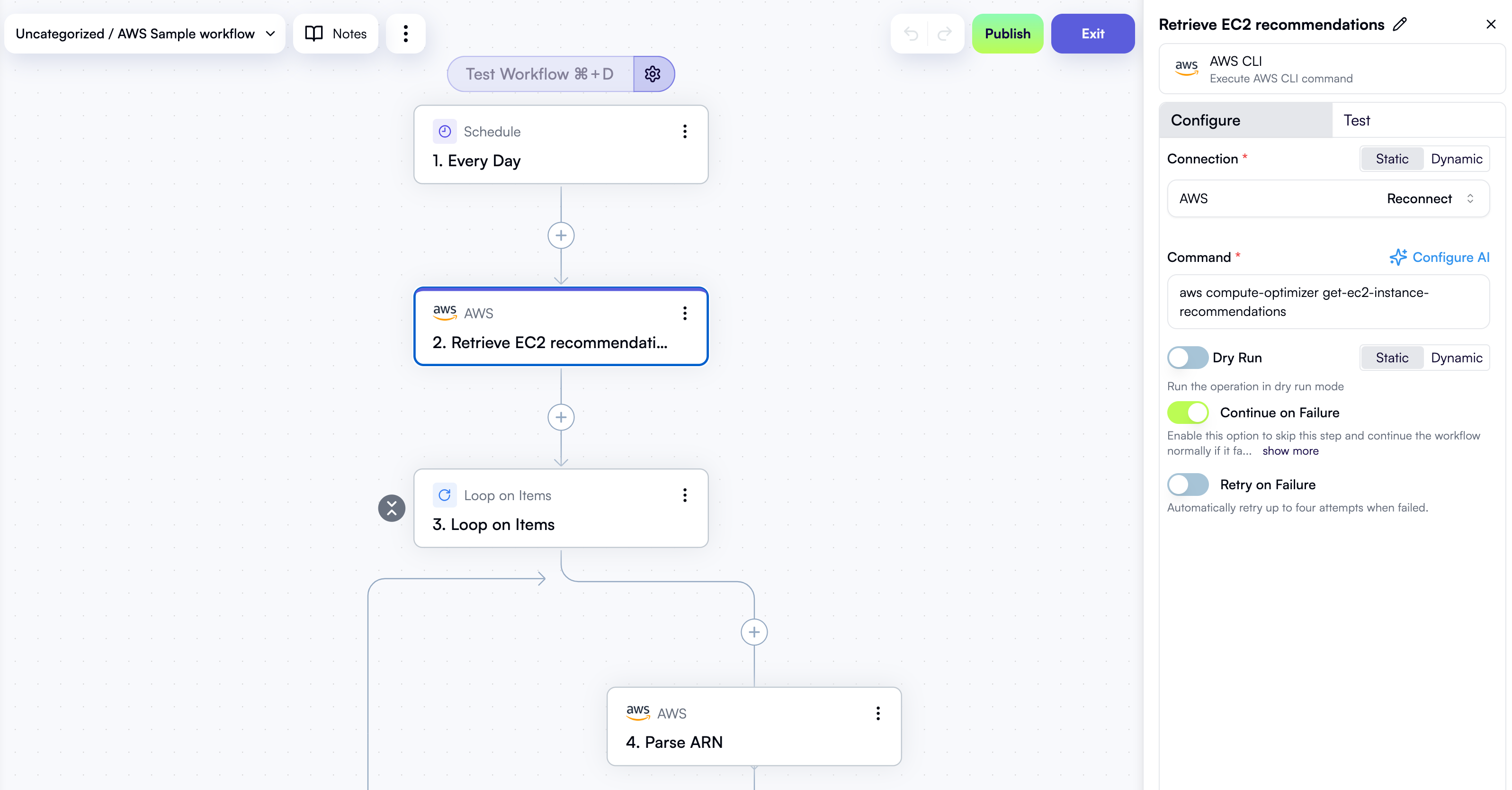1512x790 pixels.
Task: Switch to the Test tab
Action: [1357, 120]
